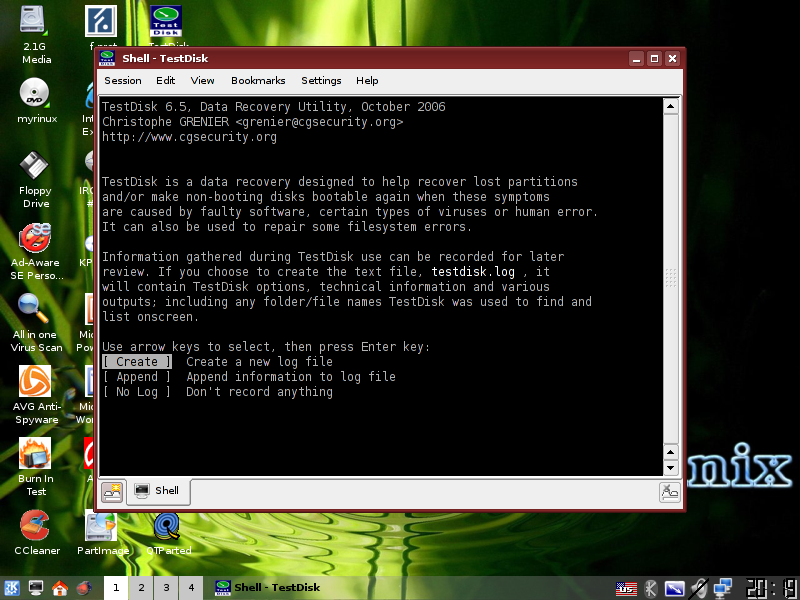Open the Session menu
The height and width of the screenshot is (600, 800).
coord(122,81)
